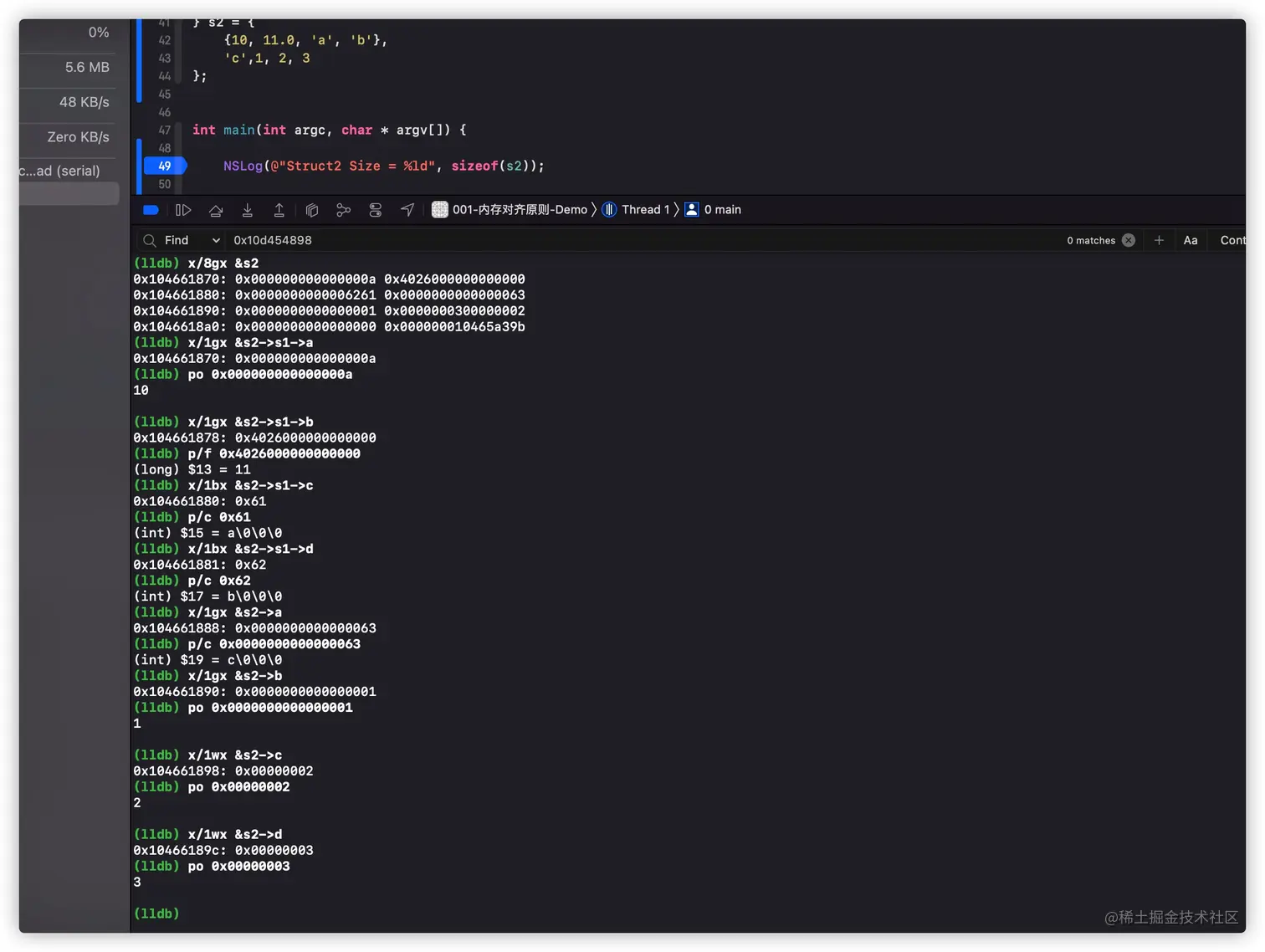Open the Thread 1 jump bar menu
The height and width of the screenshot is (952, 1265).
tap(645, 210)
